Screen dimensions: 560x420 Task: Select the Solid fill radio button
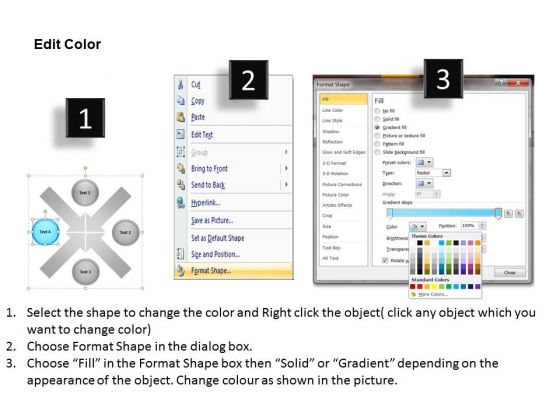(378, 119)
